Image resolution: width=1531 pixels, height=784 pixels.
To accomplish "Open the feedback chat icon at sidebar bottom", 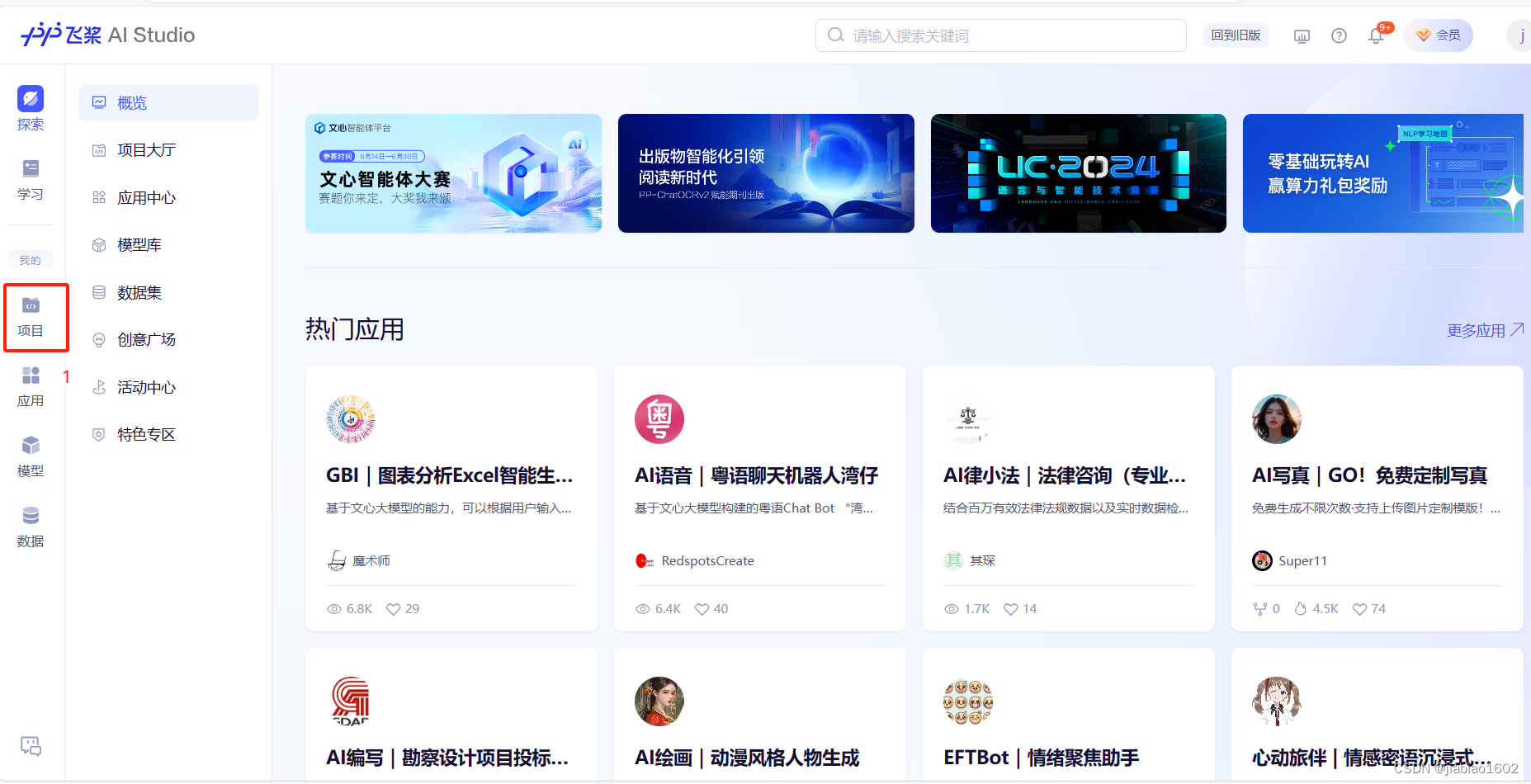I will tap(31, 746).
